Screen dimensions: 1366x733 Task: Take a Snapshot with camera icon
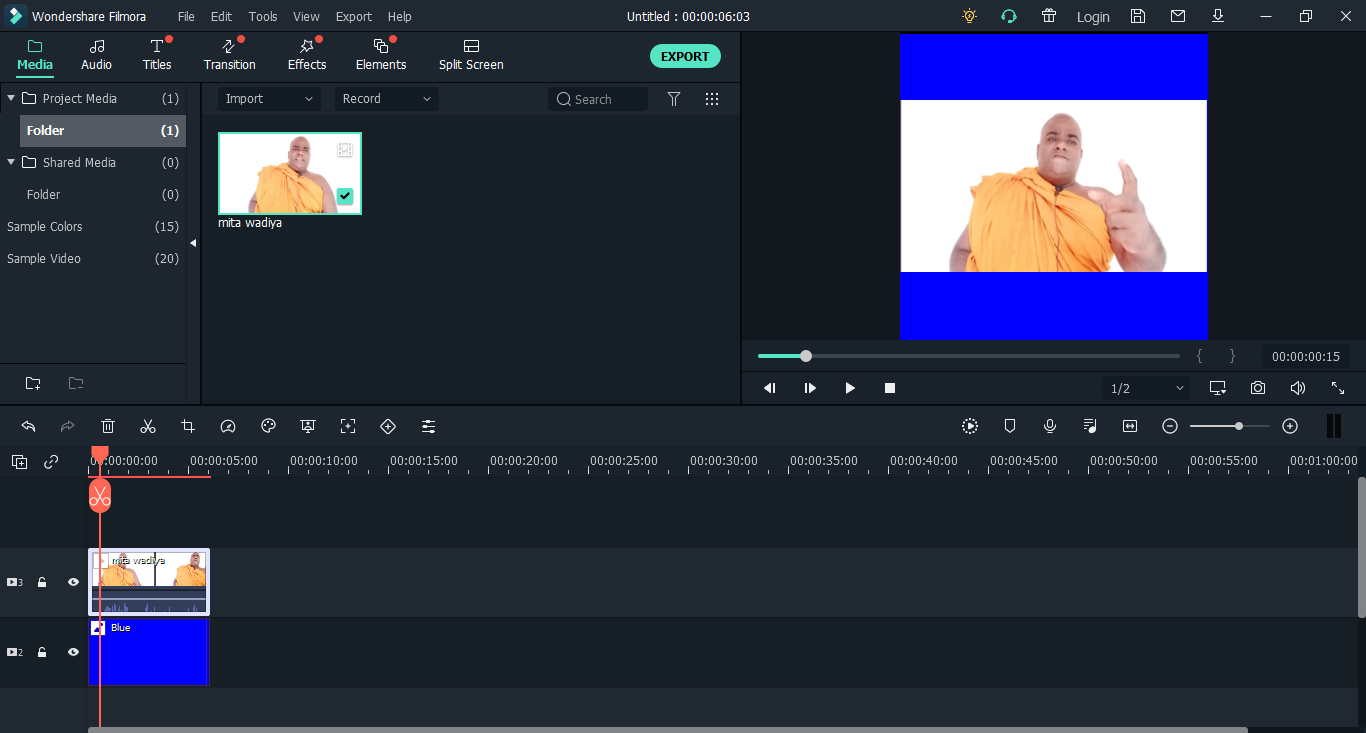click(x=1258, y=388)
